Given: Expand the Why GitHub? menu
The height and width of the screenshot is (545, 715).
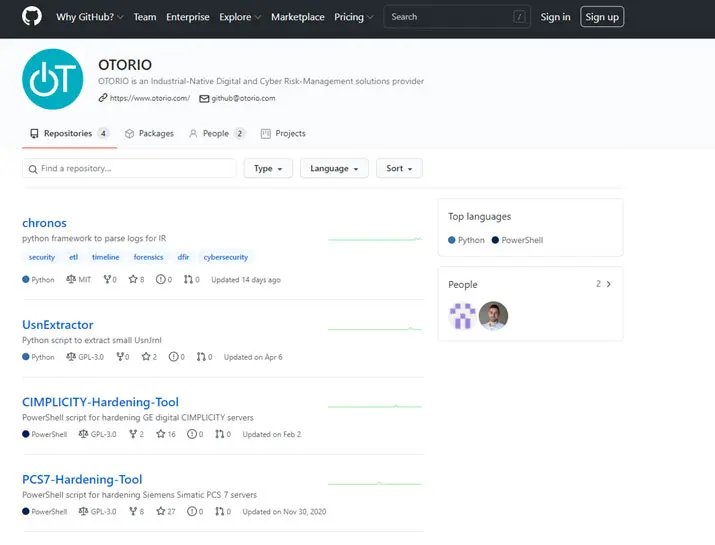Looking at the screenshot, I should [90, 17].
